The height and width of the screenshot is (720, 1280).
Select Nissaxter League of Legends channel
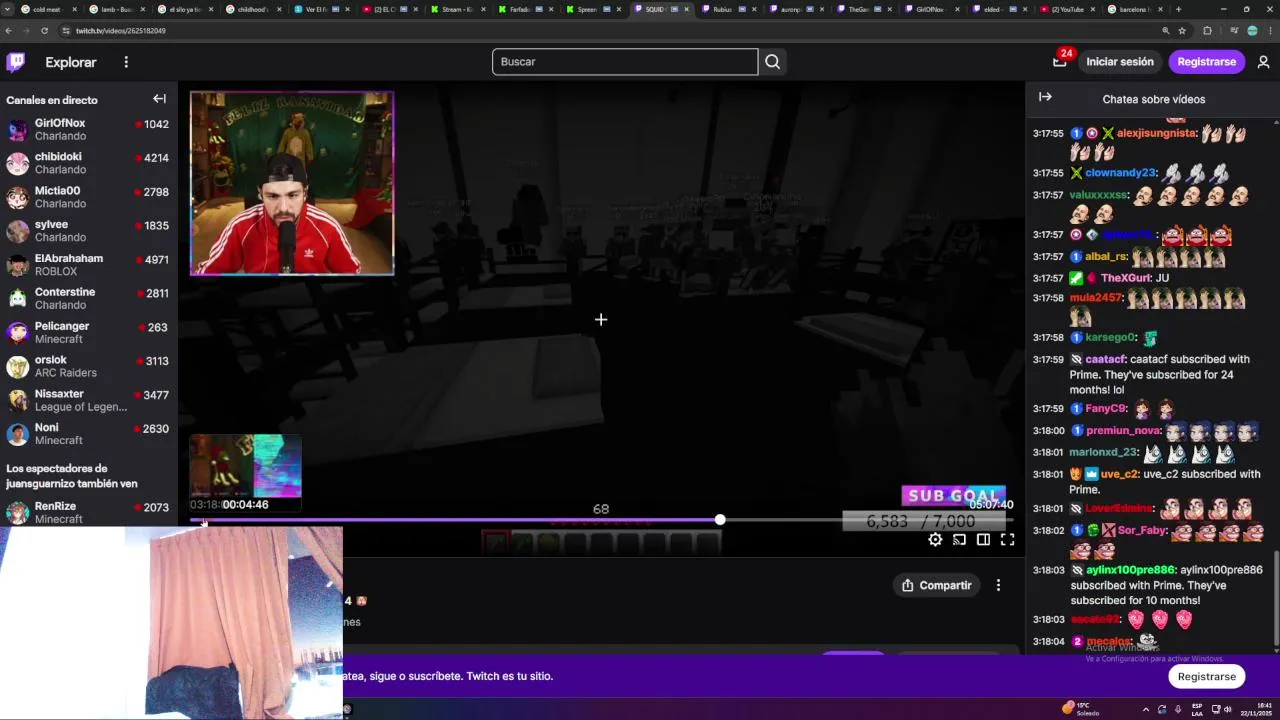click(x=88, y=400)
